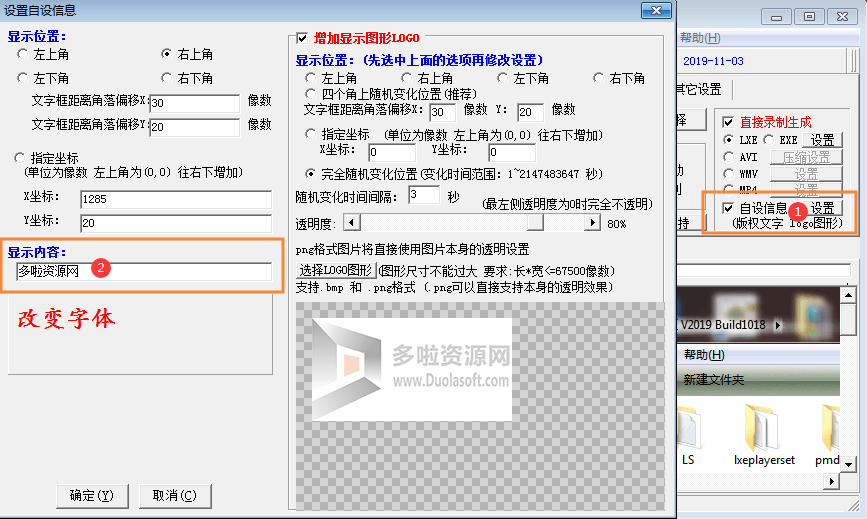Screen dimensions: 867x519
Task: Click horizontal scrollbar right arrow
Action: (x=831, y=481)
